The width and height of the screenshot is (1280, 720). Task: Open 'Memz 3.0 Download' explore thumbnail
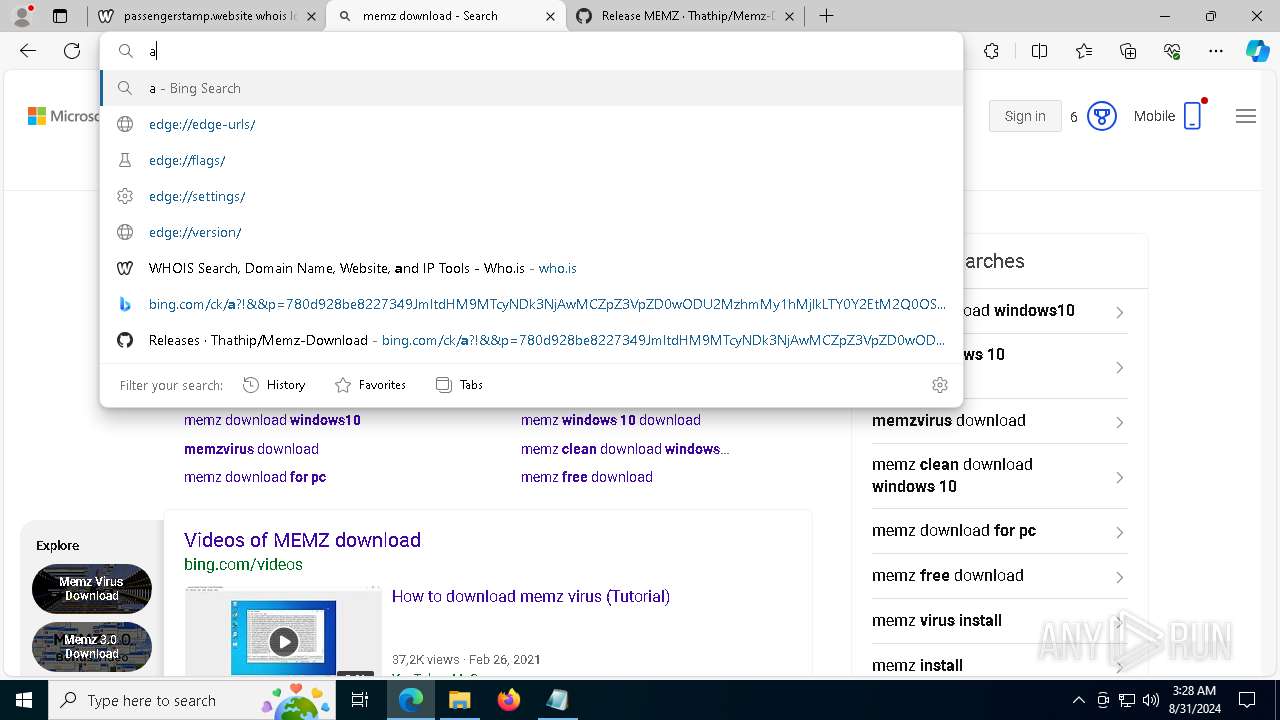coord(92,646)
